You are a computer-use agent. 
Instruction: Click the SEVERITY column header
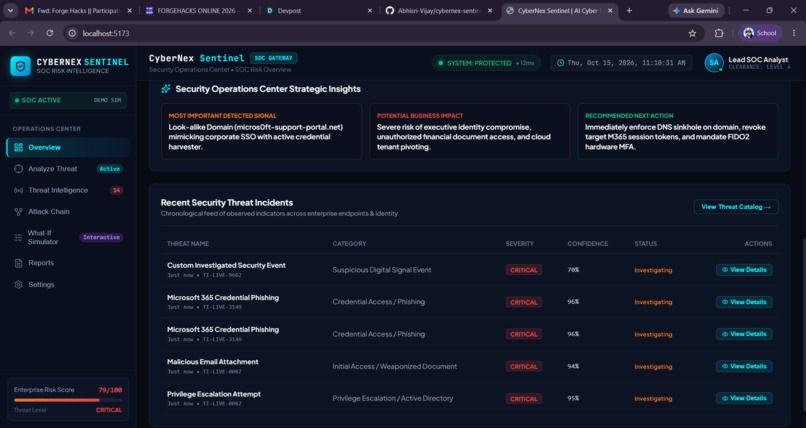pos(520,244)
